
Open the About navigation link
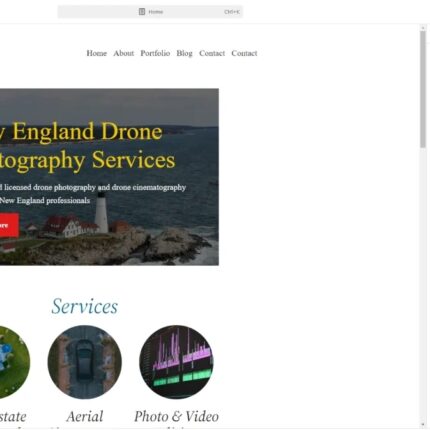(x=123, y=53)
